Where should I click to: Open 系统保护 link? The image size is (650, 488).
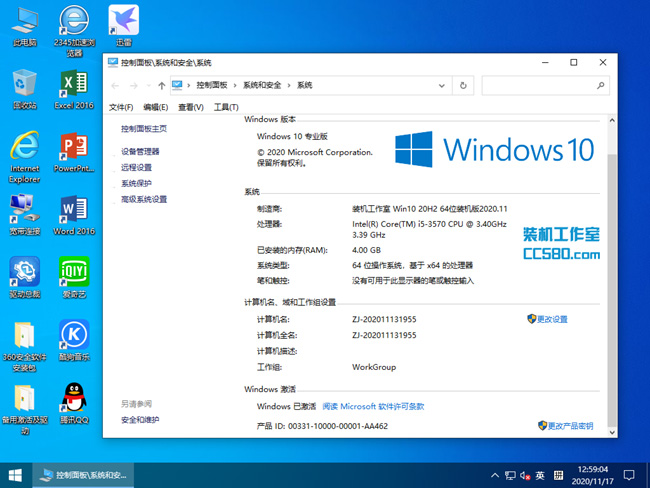pos(136,183)
